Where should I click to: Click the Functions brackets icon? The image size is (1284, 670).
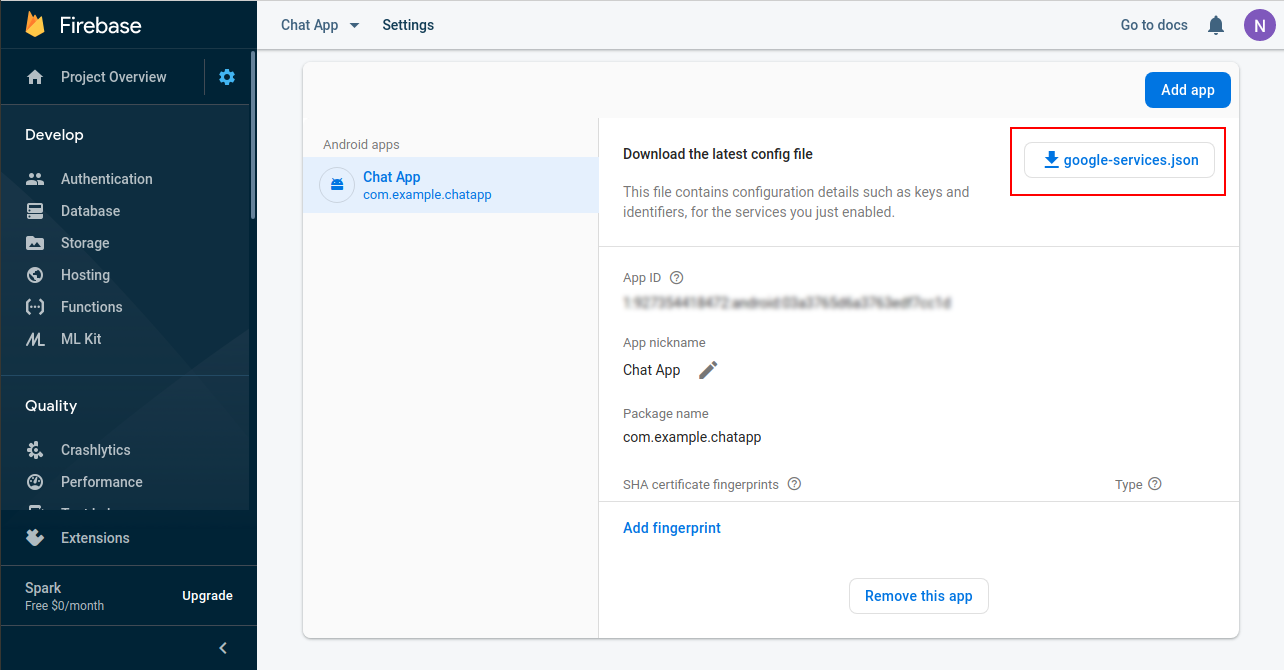coord(35,307)
